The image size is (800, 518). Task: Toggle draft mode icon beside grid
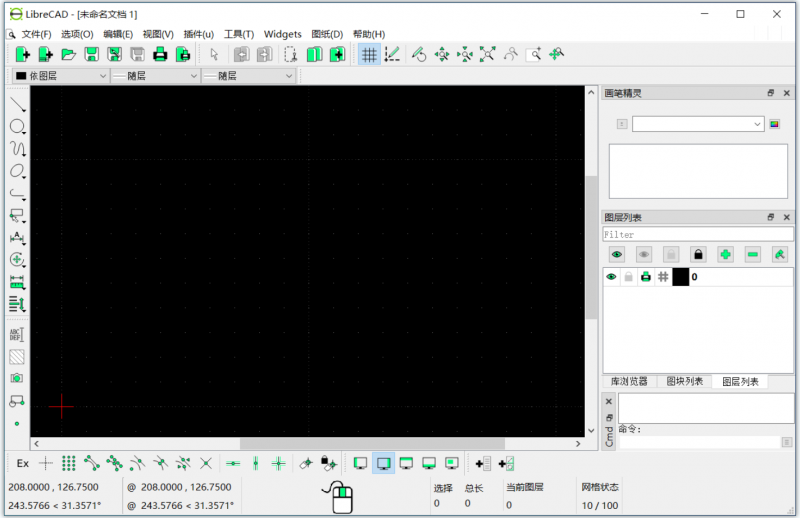click(x=392, y=55)
